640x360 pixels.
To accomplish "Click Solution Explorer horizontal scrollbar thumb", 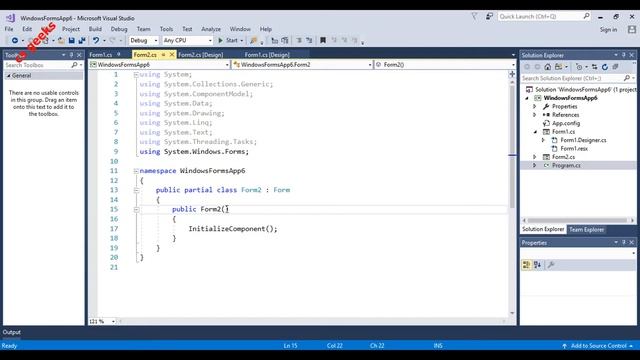I will point(578,220).
